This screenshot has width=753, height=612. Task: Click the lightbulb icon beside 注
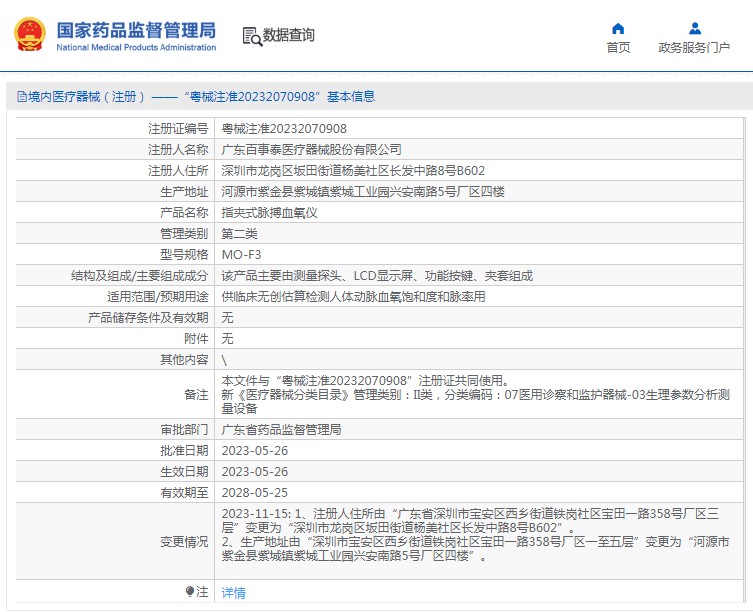pos(189,592)
